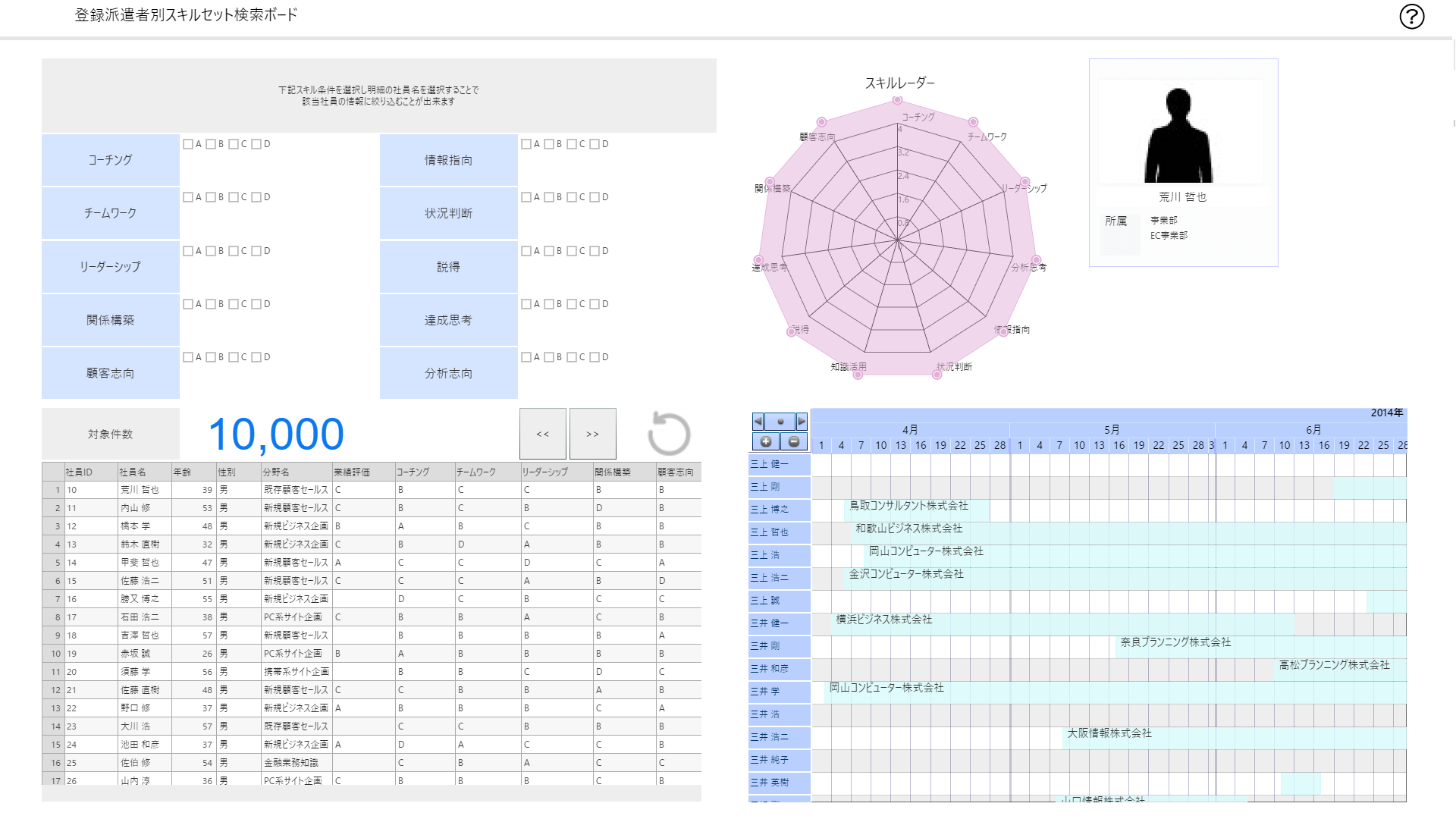Click the circular reset arrow icon
This screenshot has width=1456, height=819.
pos(669,434)
